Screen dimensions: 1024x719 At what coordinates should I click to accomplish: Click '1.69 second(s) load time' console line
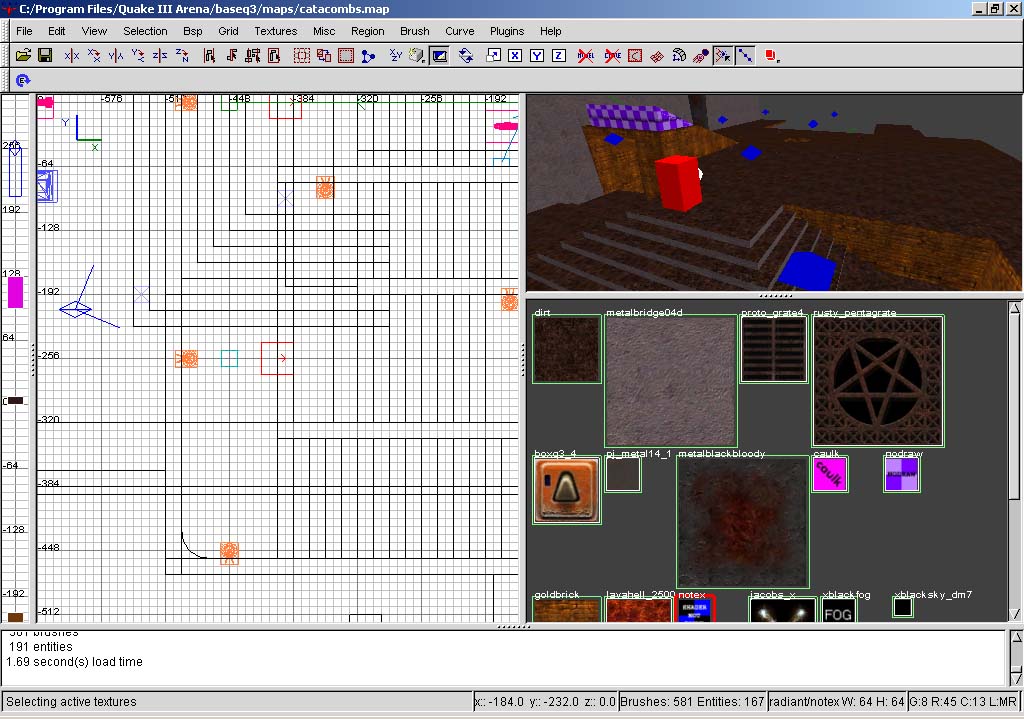(74, 662)
